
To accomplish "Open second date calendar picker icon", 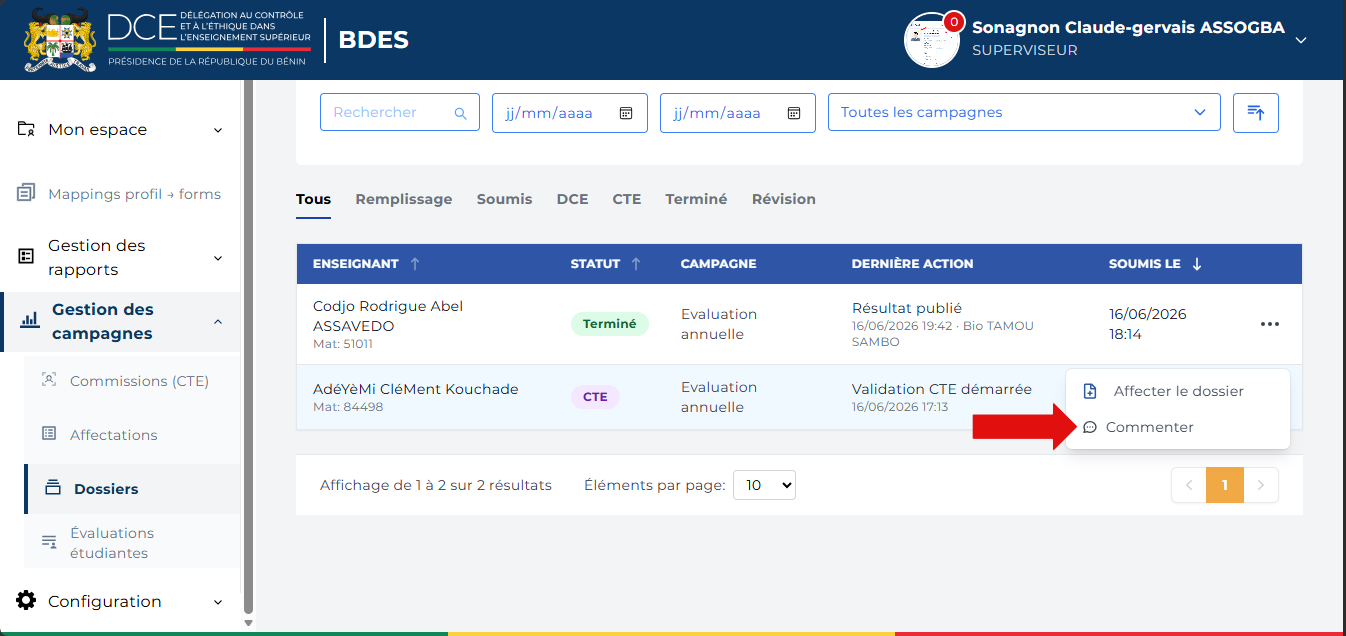I will (794, 113).
